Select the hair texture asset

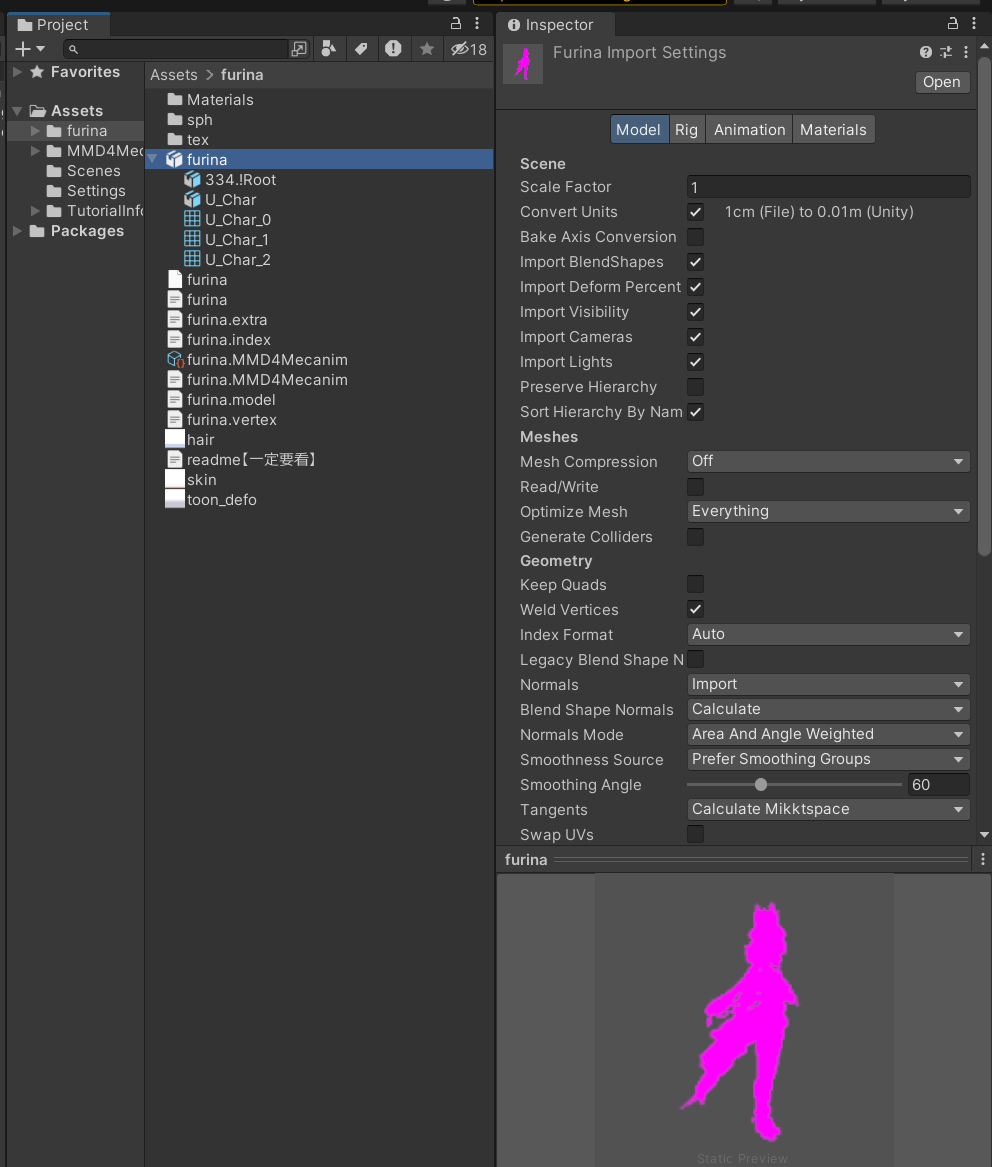190,440
